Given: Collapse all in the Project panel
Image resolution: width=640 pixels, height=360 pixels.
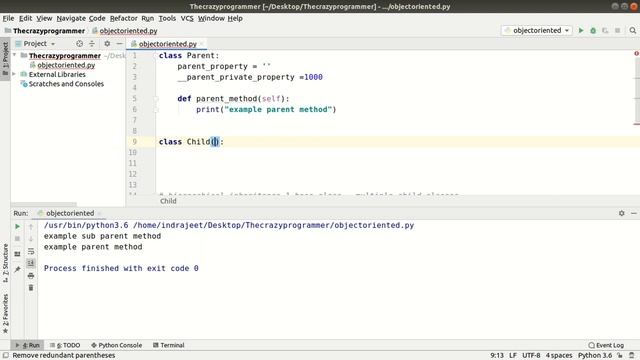Looking at the screenshot, I should click(x=92, y=43).
